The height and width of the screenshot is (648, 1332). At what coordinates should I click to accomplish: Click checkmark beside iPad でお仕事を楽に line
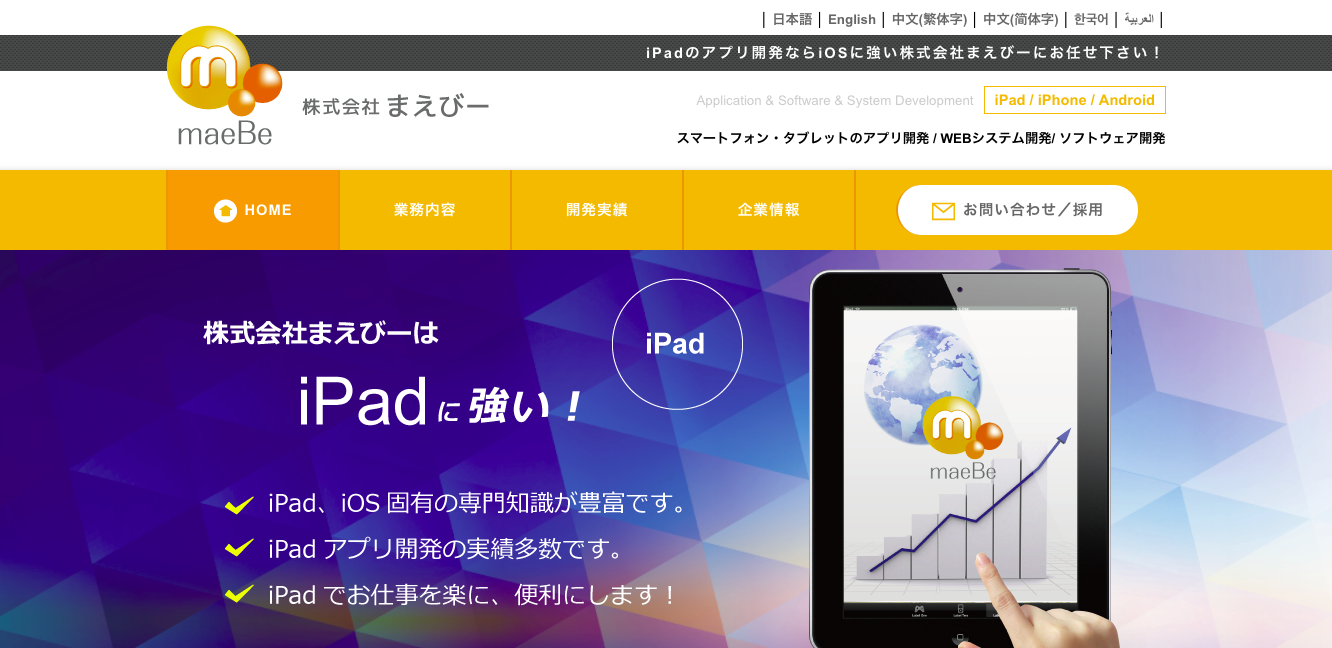[x=239, y=594]
